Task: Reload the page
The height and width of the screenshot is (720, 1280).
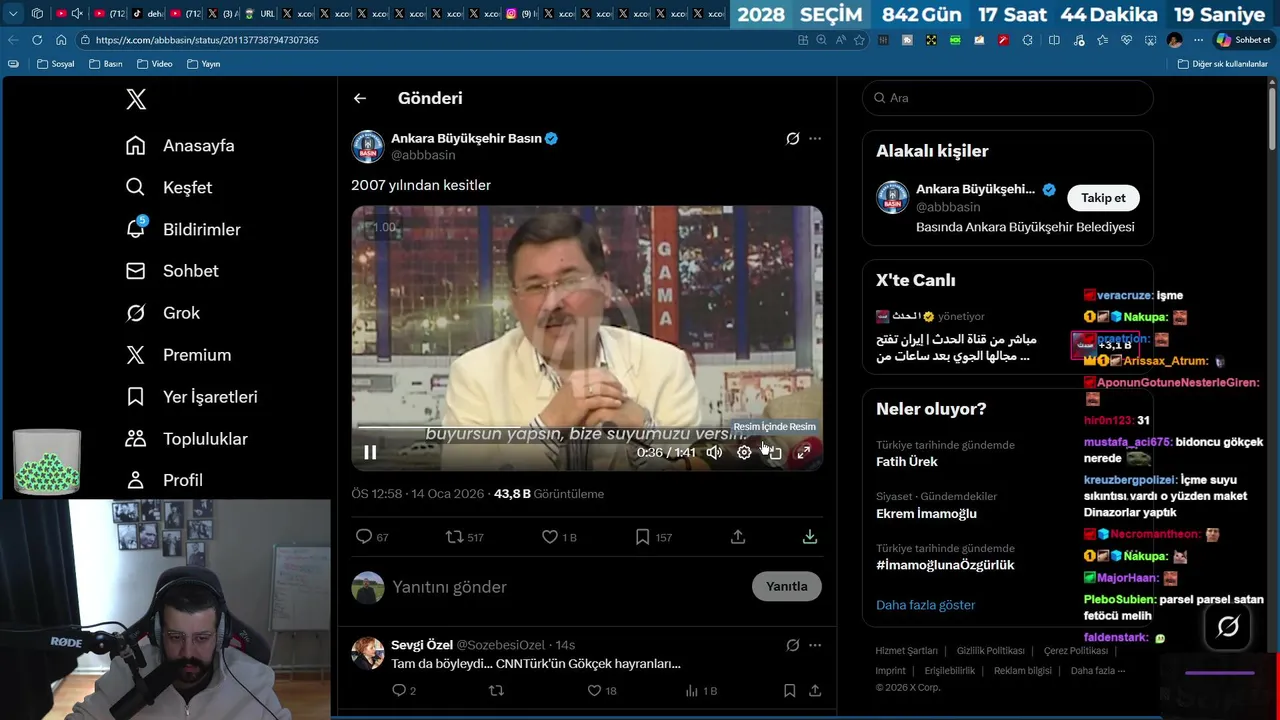Action: 37,40
